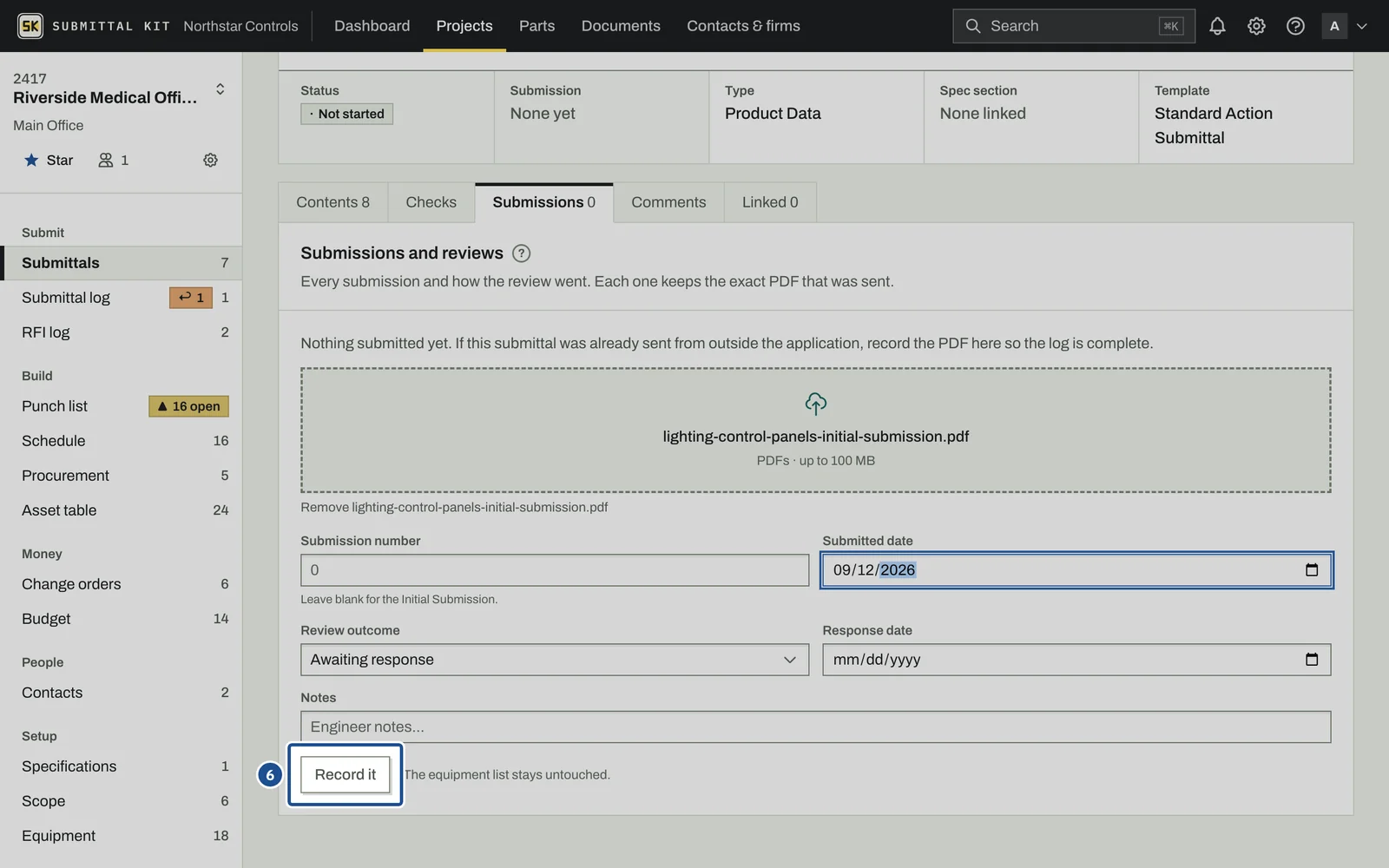Open the Submitted date calendar picker
1389x868 pixels.
1312,570
